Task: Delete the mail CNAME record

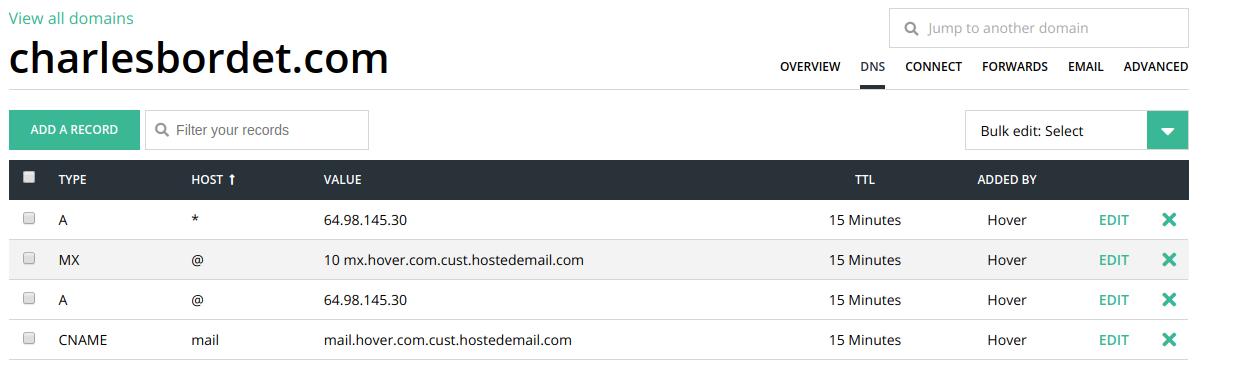Action: (x=1168, y=340)
